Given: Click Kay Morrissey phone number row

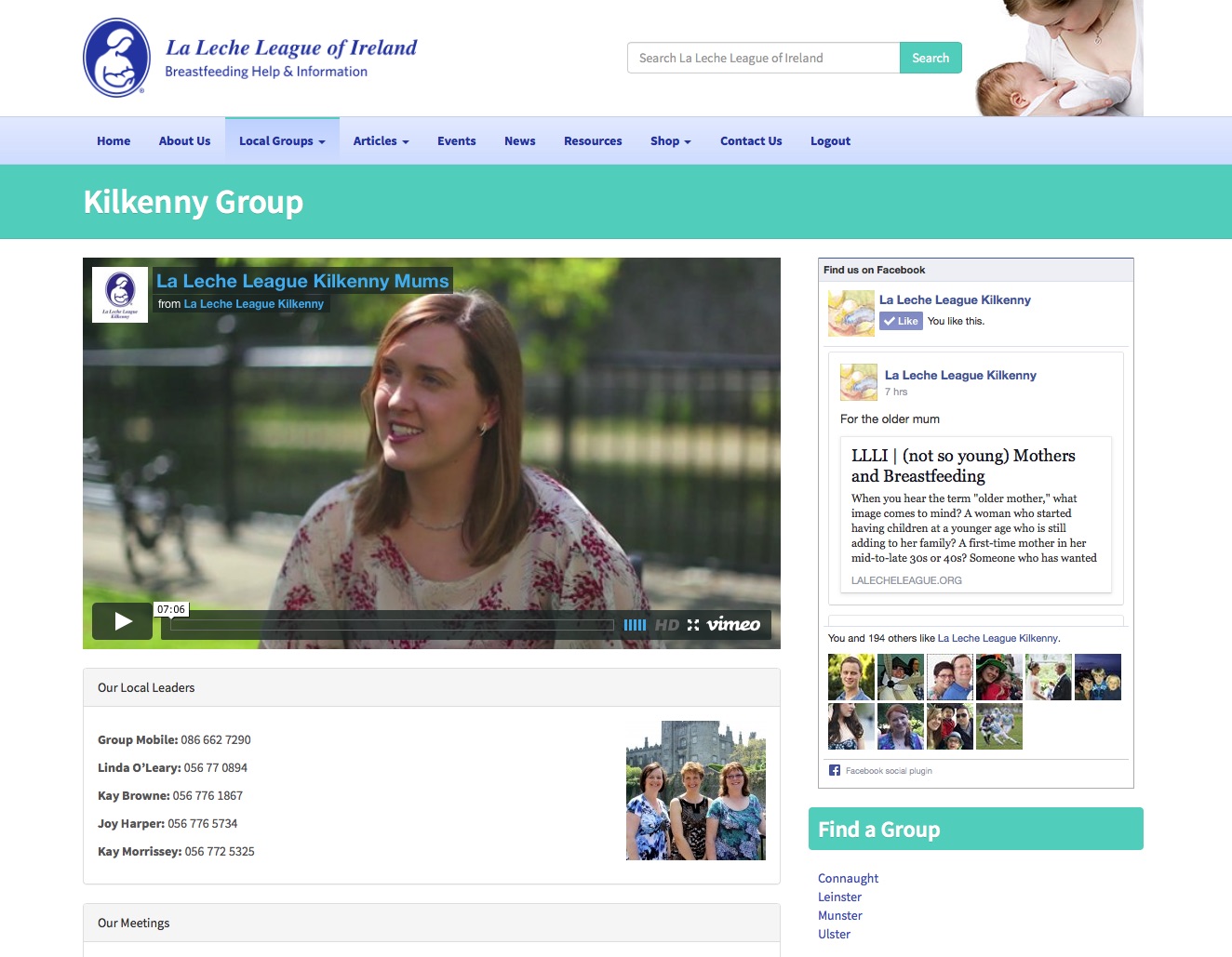Looking at the screenshot, I should [176, 852].
